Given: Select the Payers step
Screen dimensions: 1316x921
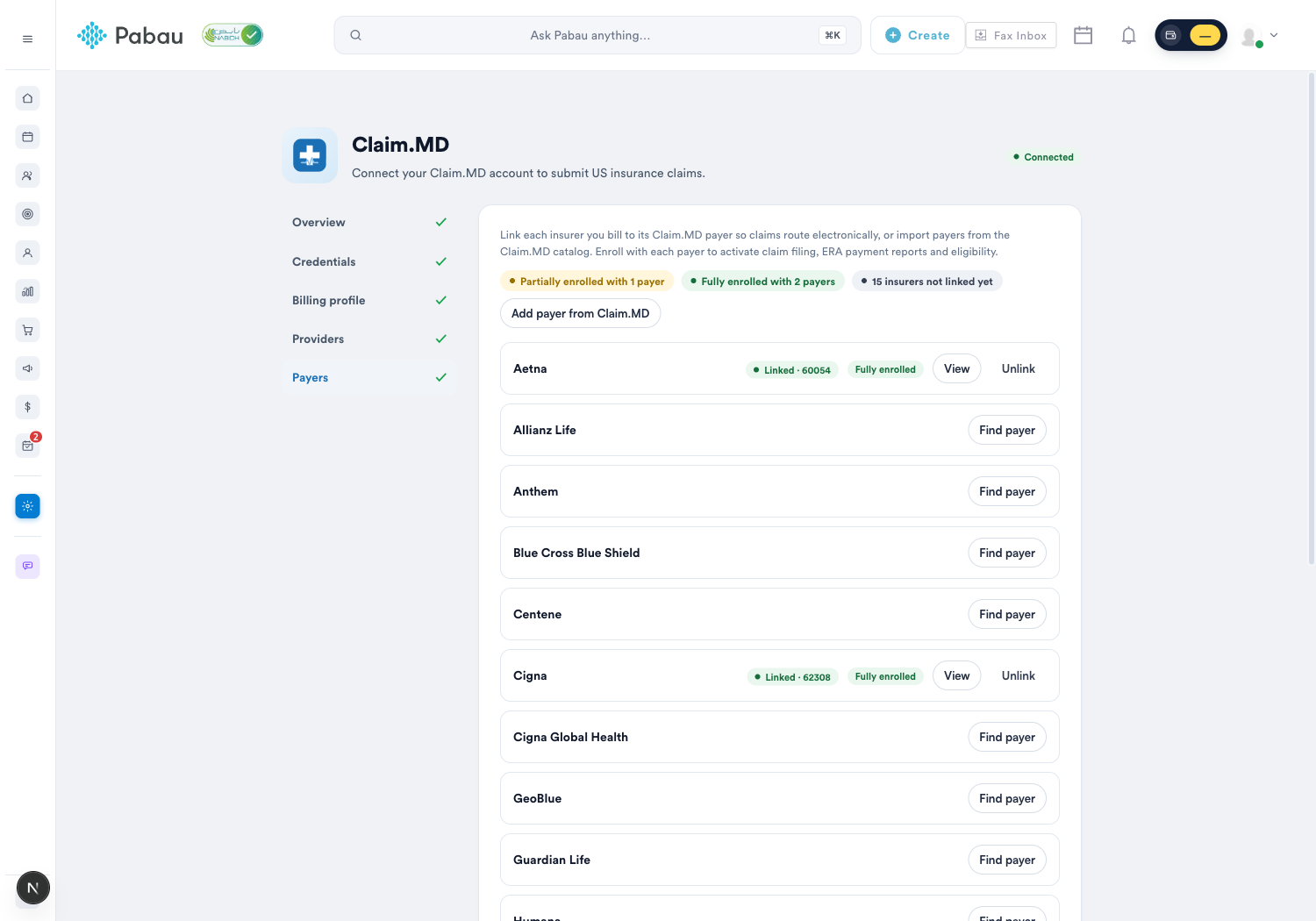Looking at the screenshot, I should pos(369,377).
